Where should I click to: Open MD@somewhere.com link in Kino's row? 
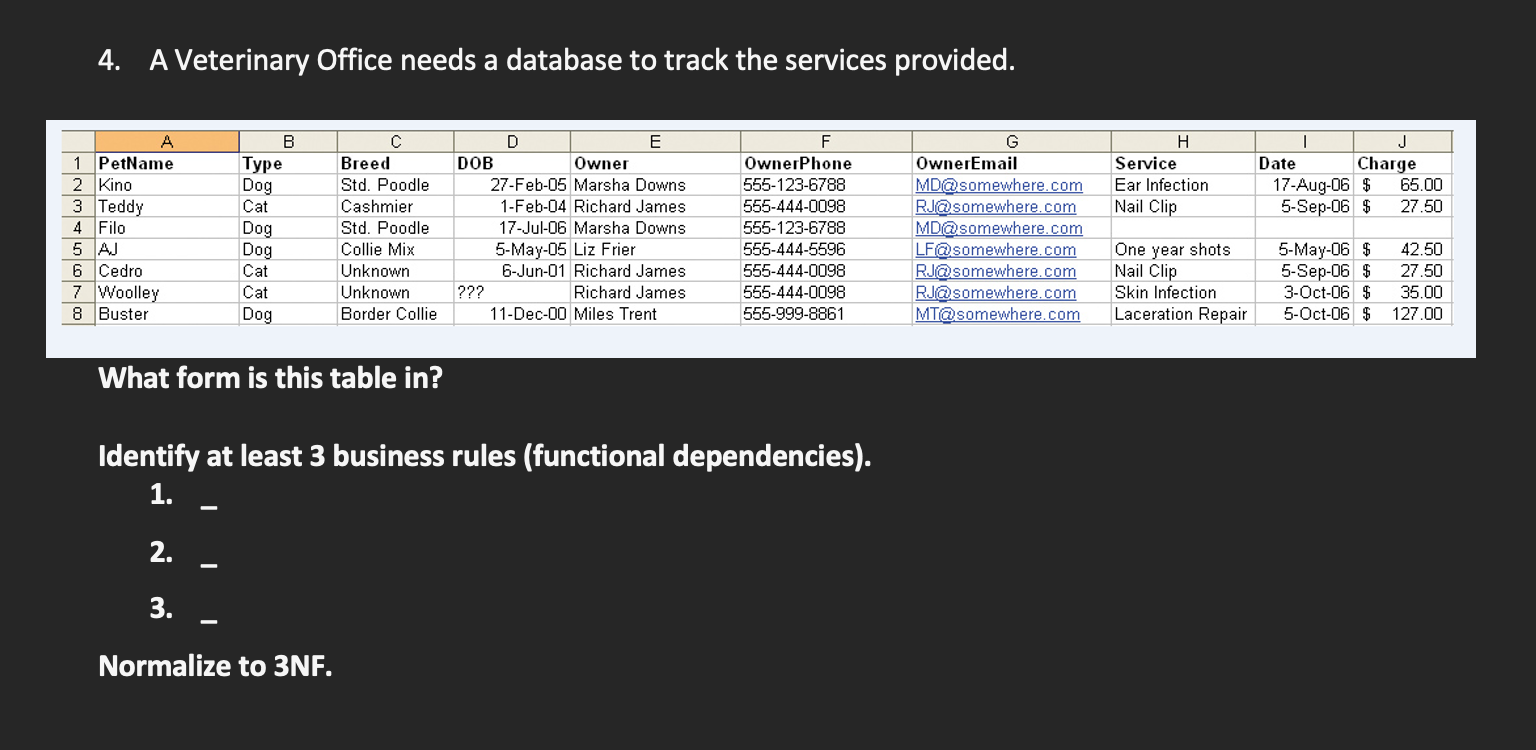(999, 185)
